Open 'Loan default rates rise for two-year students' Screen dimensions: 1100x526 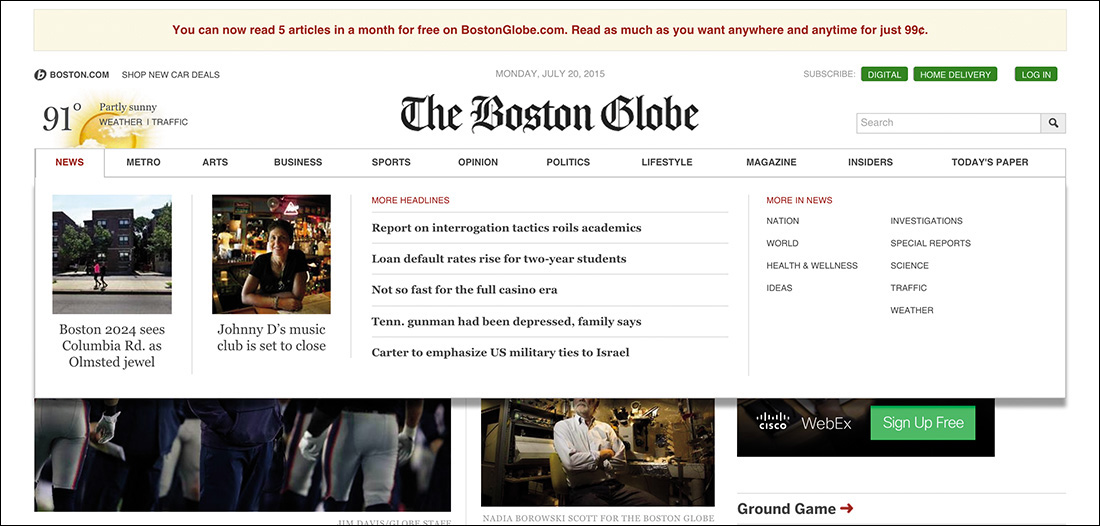coord(499,259)
